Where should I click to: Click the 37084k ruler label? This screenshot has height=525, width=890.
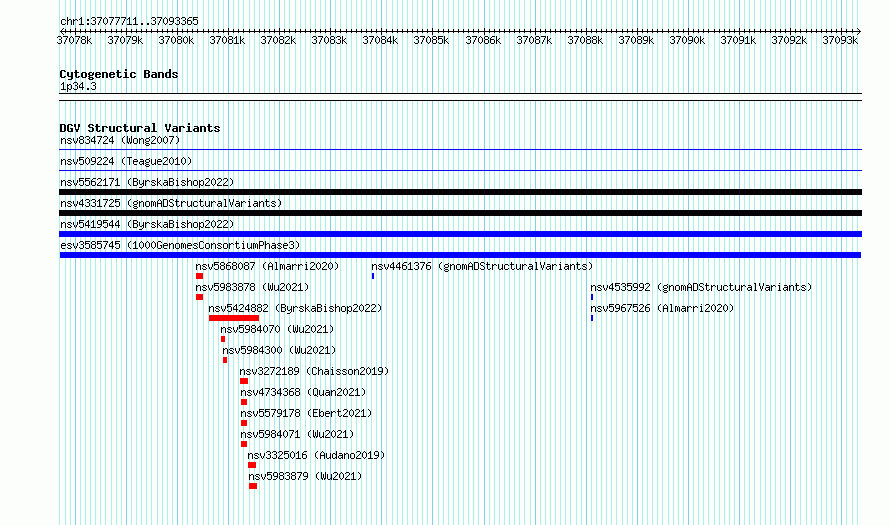(x=380, y=40)
